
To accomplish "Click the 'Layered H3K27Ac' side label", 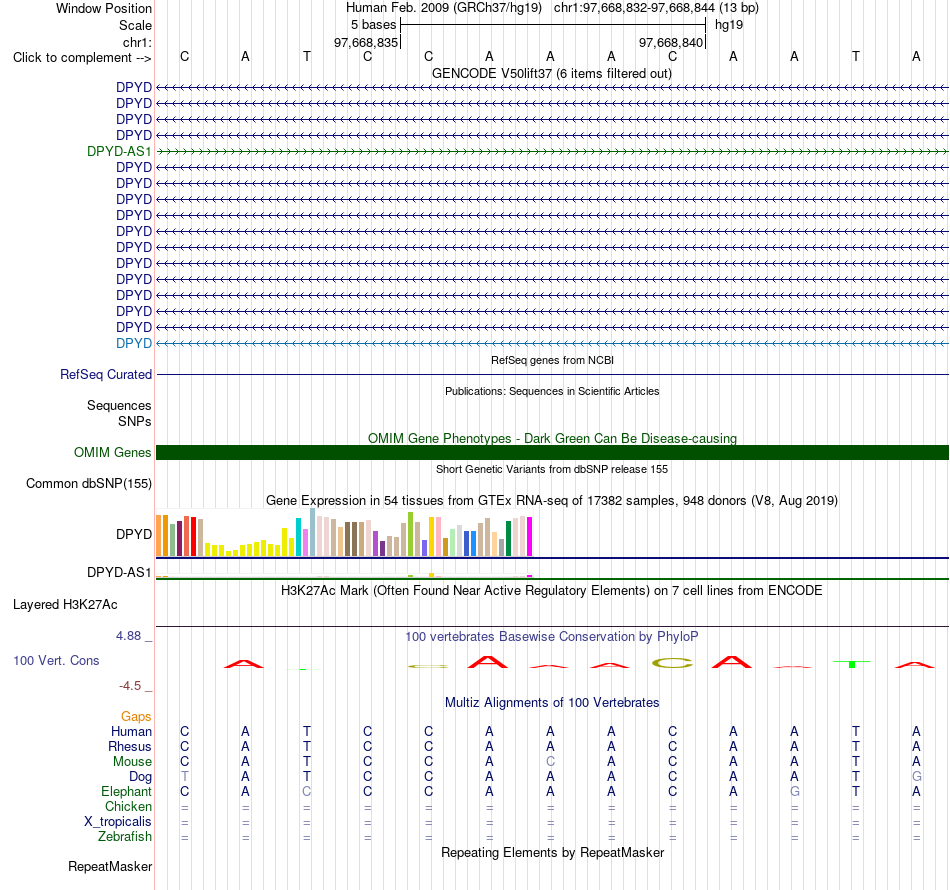I will 65,605.
